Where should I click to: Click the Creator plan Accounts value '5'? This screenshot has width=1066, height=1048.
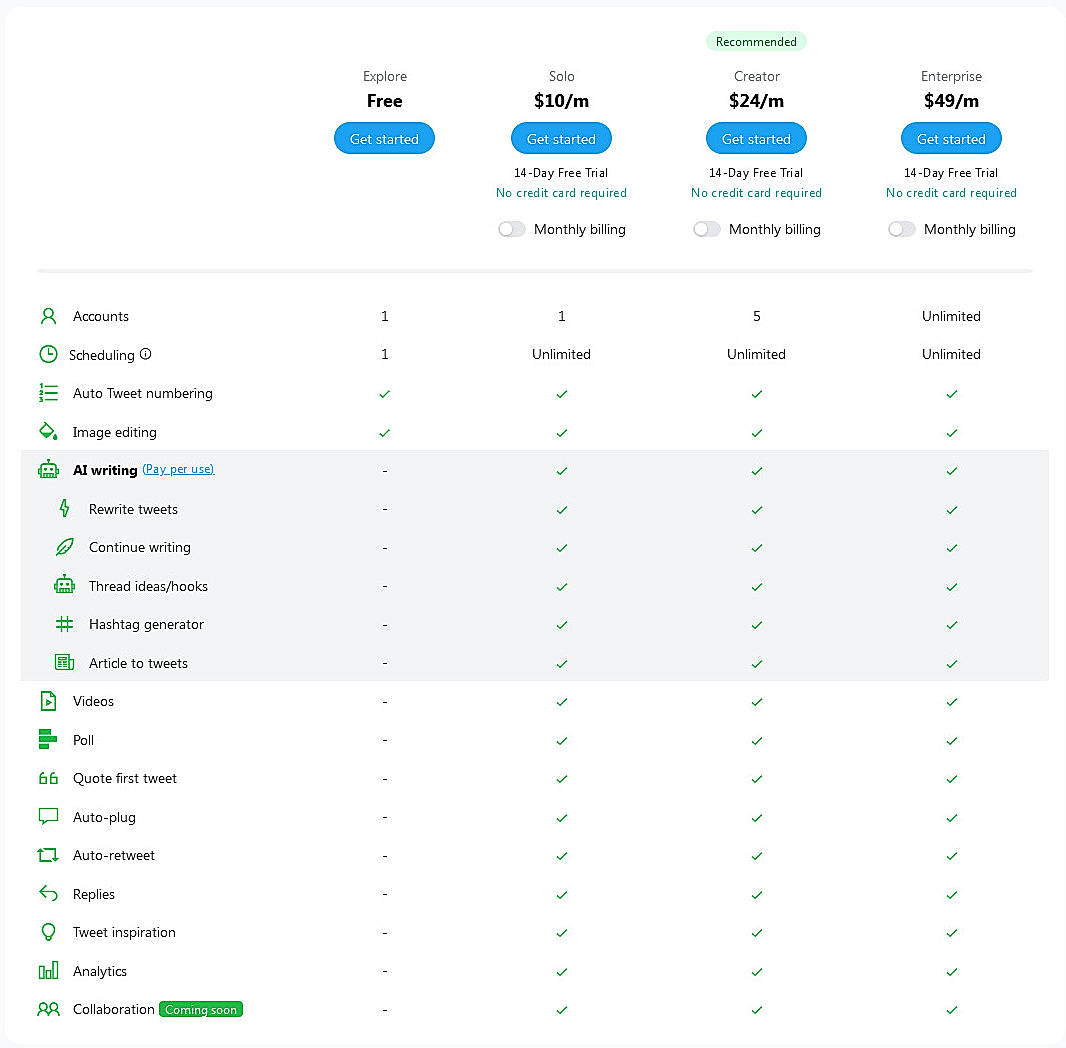(757, 316)
